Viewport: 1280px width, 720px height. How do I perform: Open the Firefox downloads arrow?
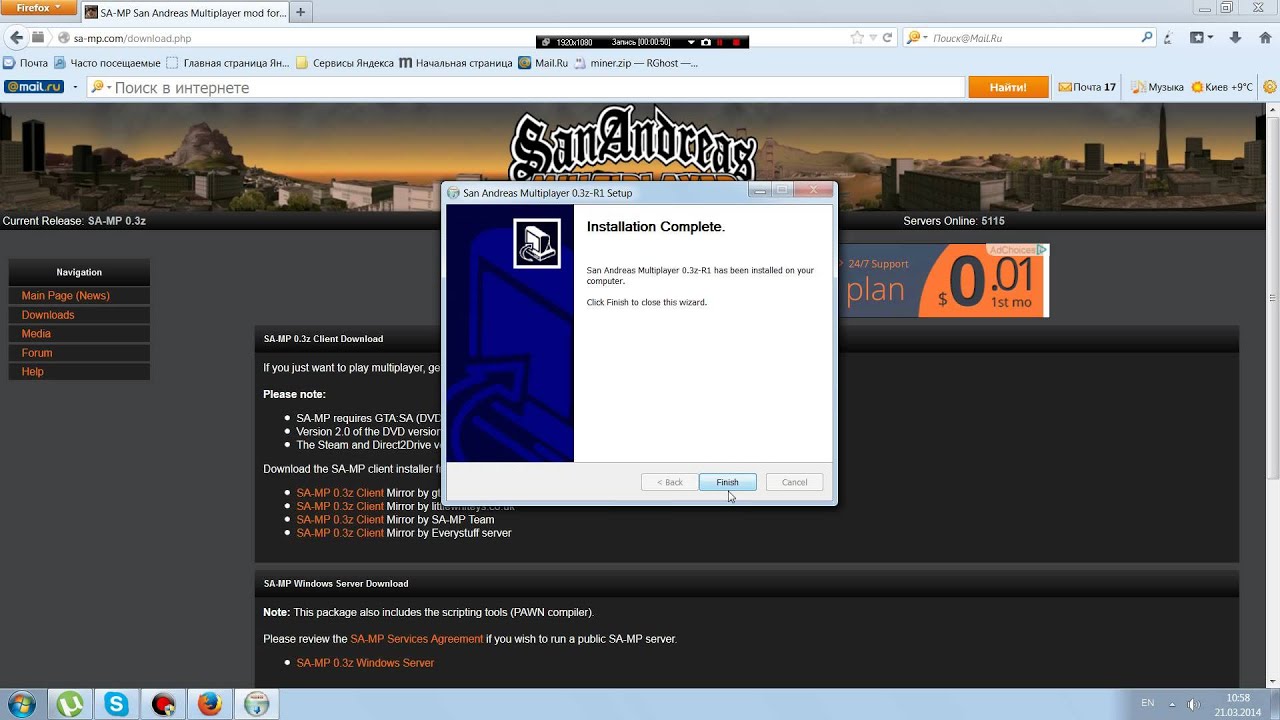click(1236, 38)
